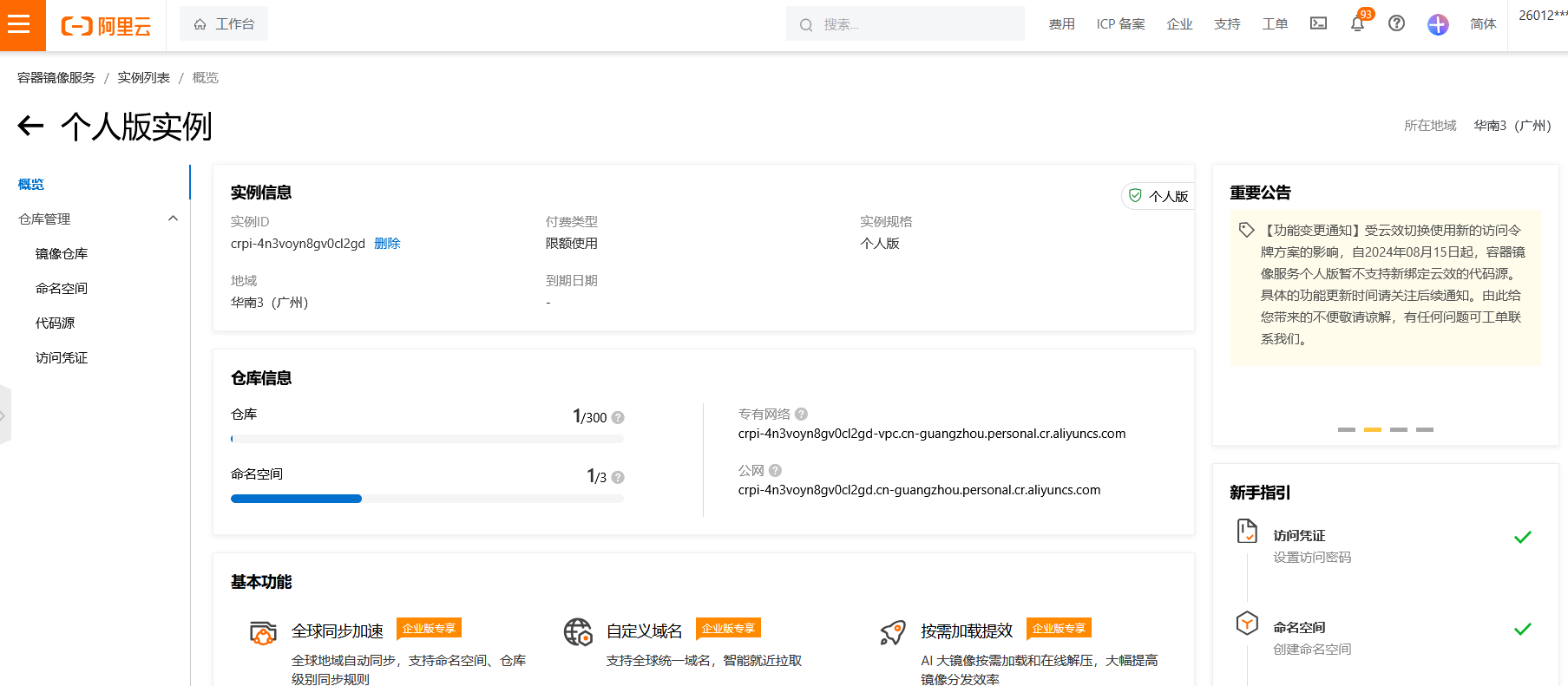Go to 容器镜像服务 breadcrumb

(56, 78)
